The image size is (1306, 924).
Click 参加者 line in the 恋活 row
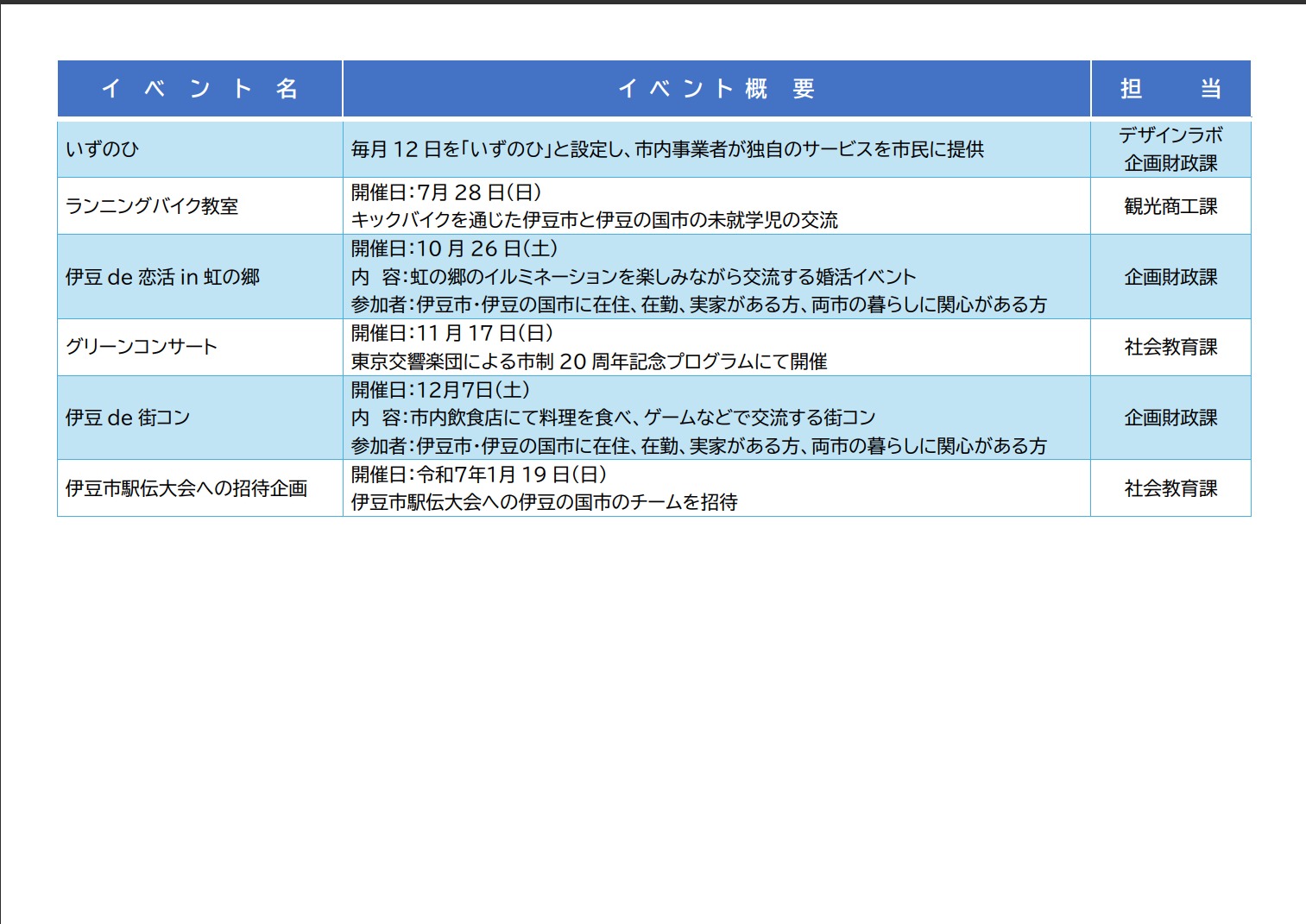click(x=698, y=305)
